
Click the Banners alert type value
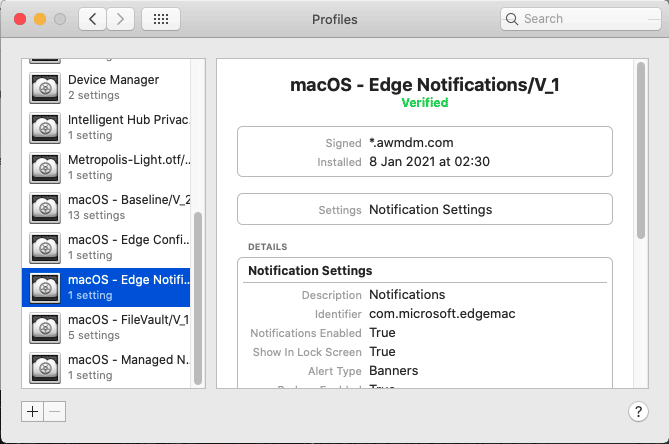coord(393,371)
